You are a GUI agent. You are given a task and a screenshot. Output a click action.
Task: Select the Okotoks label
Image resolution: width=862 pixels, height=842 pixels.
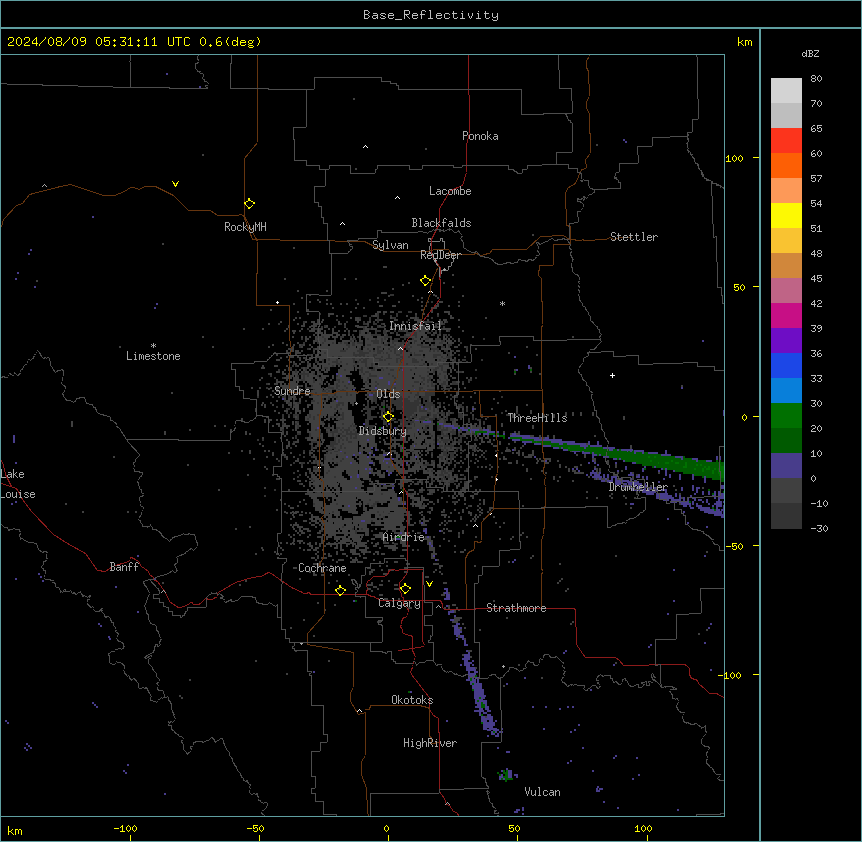point(412,700)
